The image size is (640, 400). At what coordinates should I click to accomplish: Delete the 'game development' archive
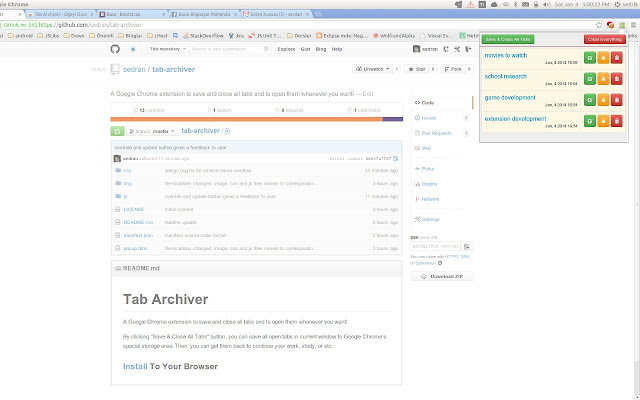coord(616,100)
